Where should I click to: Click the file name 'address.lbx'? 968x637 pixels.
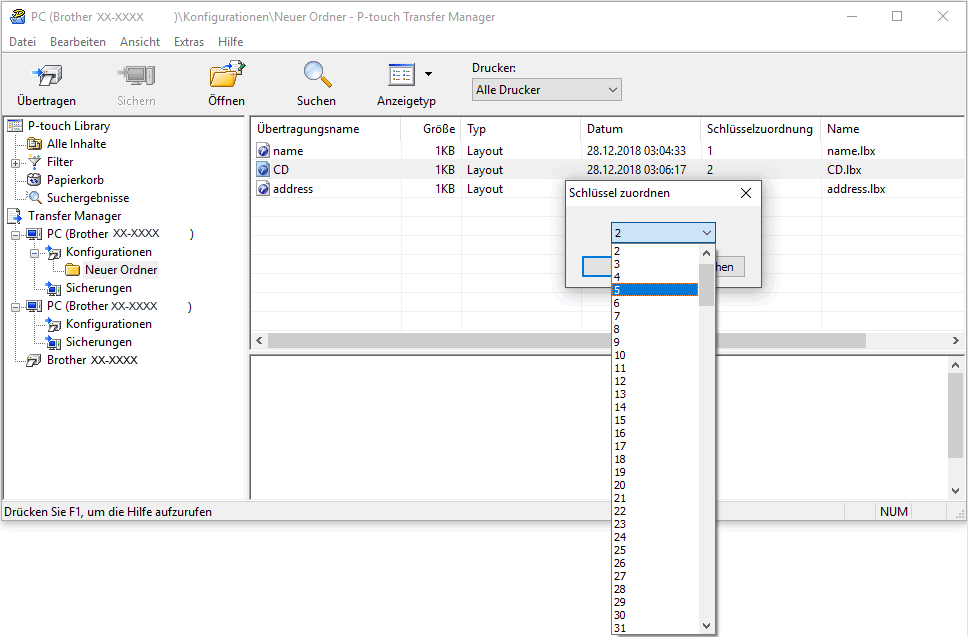tap(856, 189)
